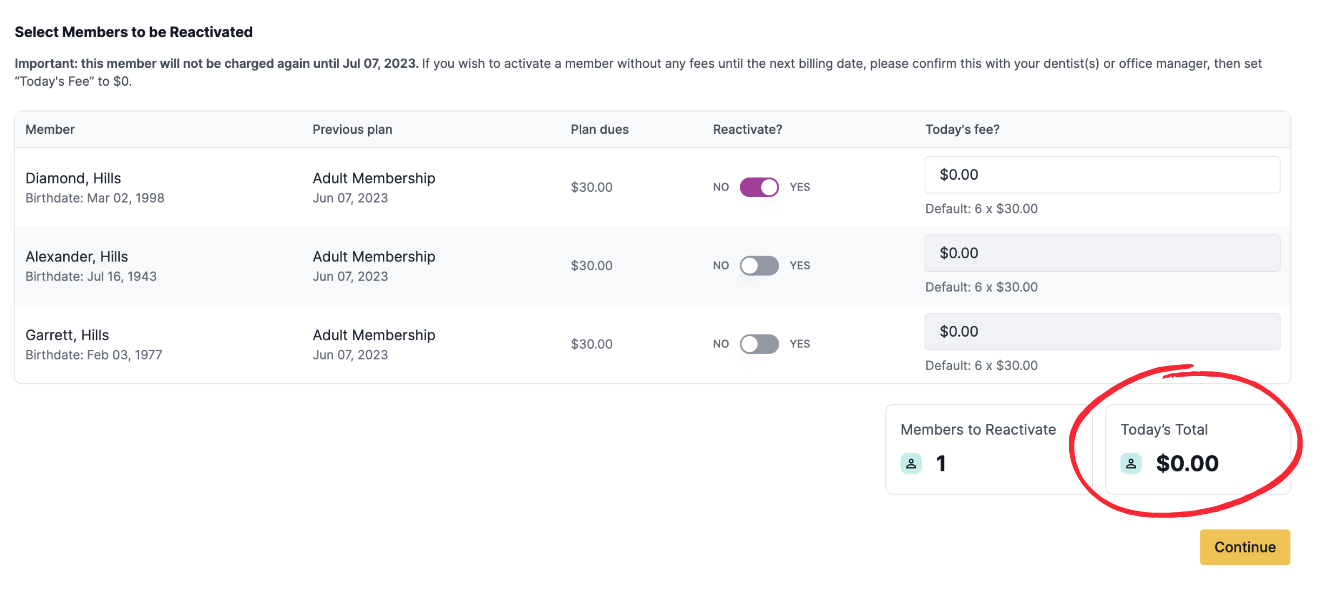Click the person icon beside Today's Total
This screenshot has height=606, width=1332.
(1131, 464)
